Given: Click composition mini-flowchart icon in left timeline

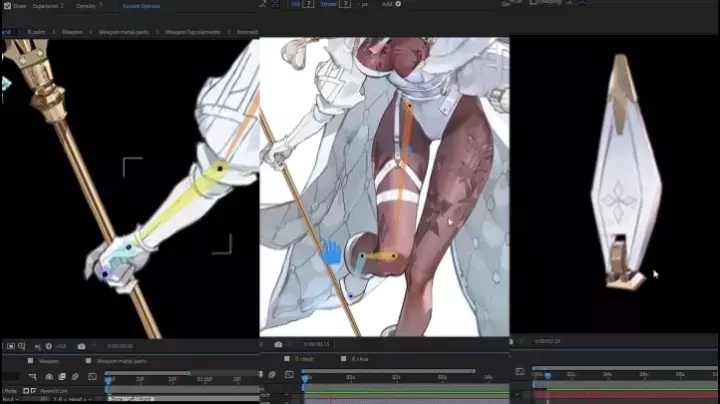Looking at the screenshot, I should point(32,376).
